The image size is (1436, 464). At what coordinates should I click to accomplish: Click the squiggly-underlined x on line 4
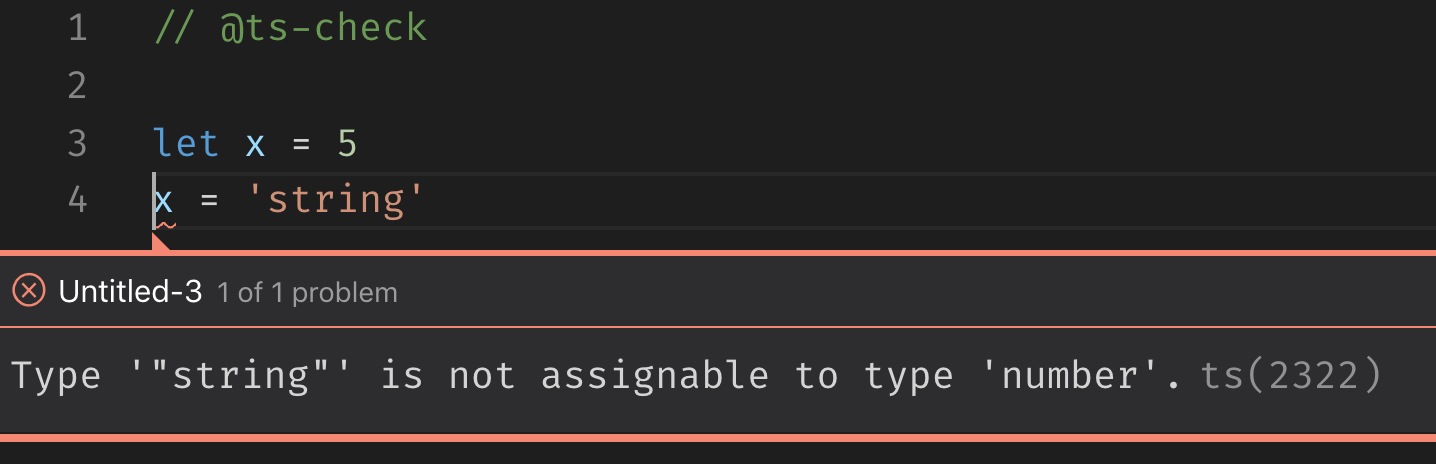coord(164,202)
